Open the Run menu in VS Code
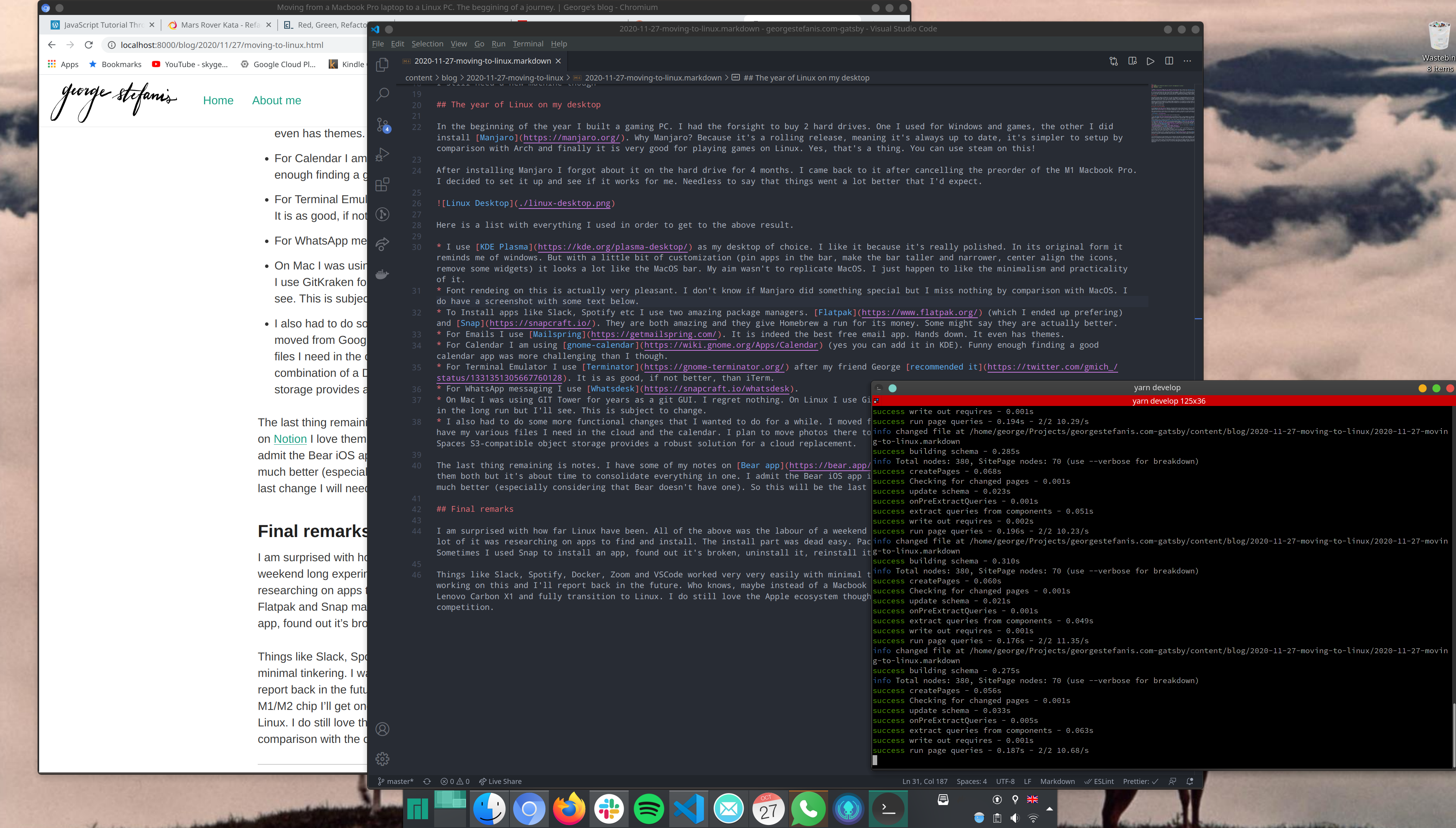1456x828 pixels. point(498,44)
